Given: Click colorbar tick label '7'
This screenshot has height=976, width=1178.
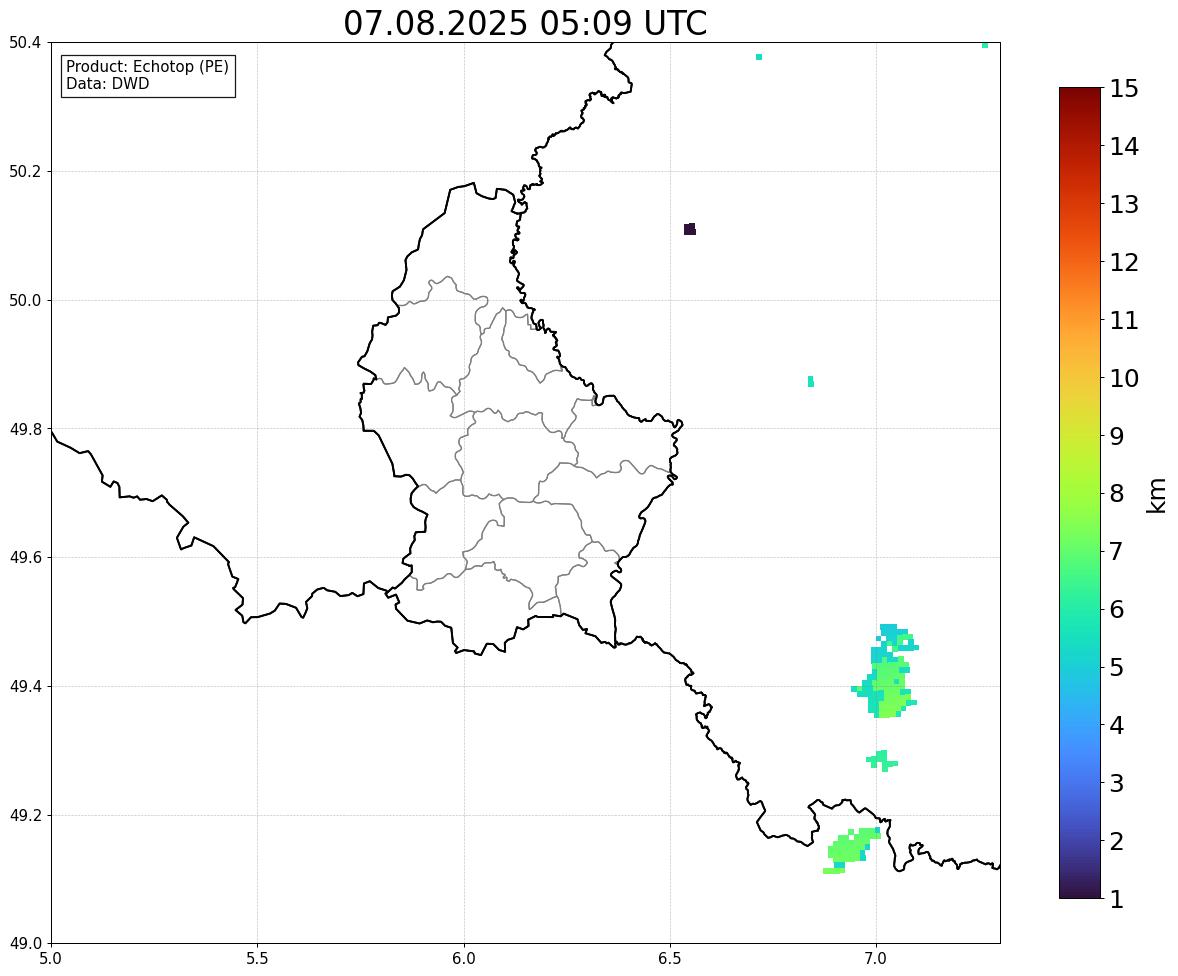Looking at the screenshot, I should click(x=1117, y=551).
